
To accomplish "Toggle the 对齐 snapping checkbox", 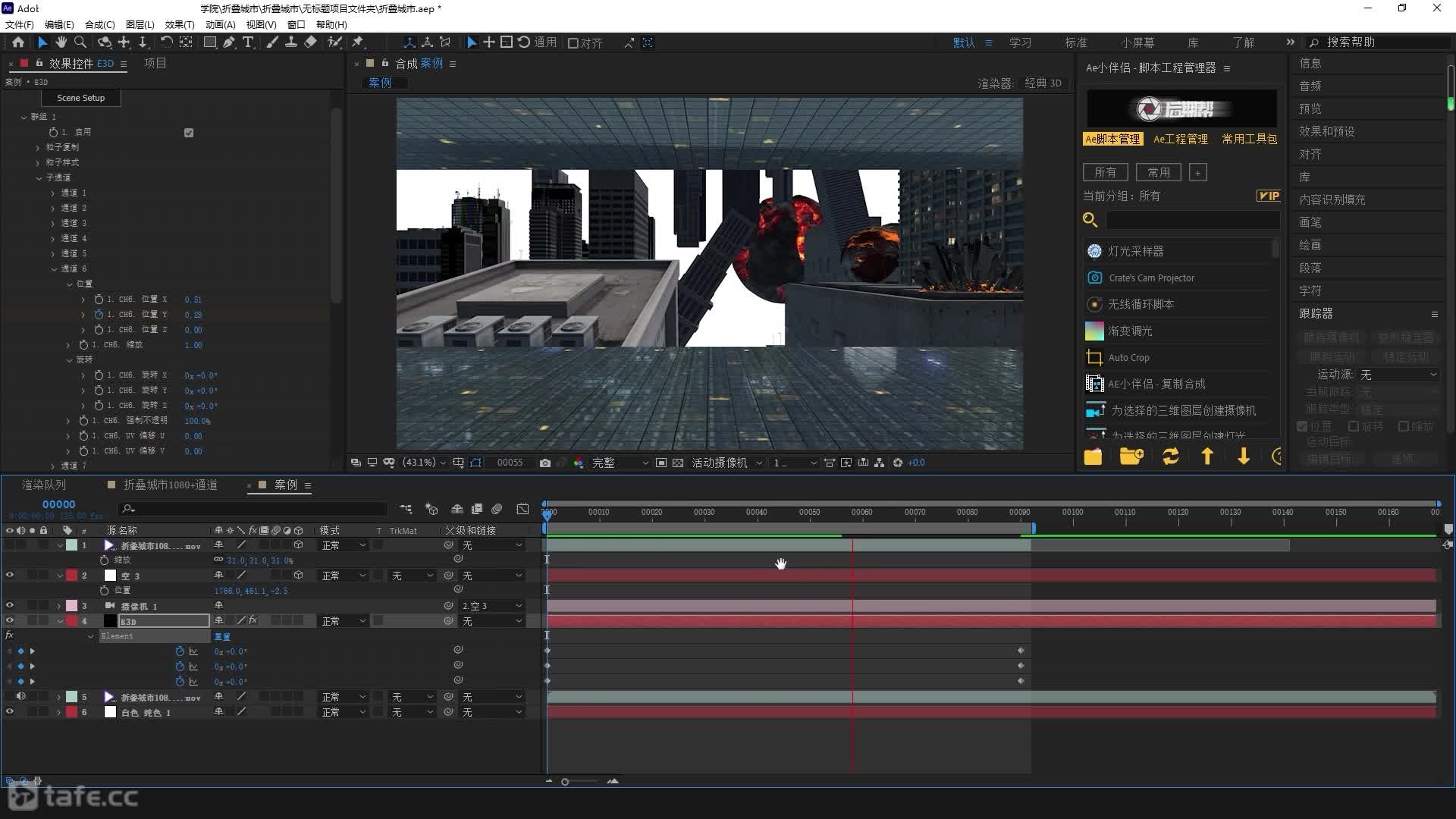I will [x=573, y=43].
